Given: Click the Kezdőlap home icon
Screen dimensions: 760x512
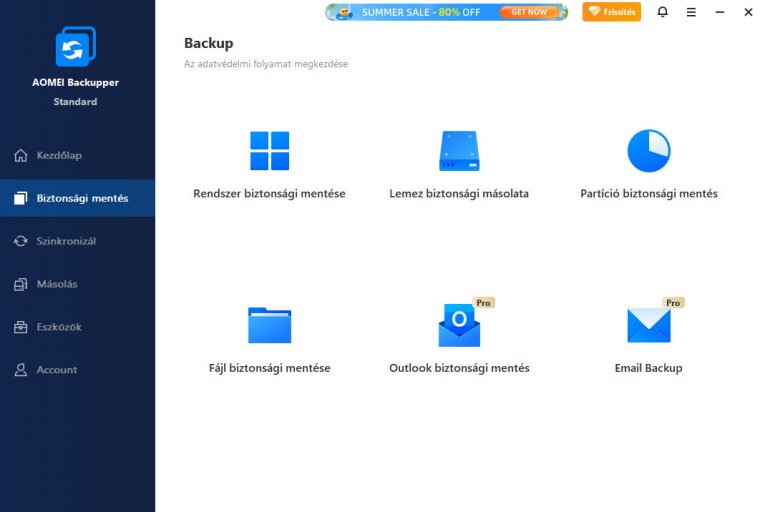Looking at the screenshot, I should 20,156.
